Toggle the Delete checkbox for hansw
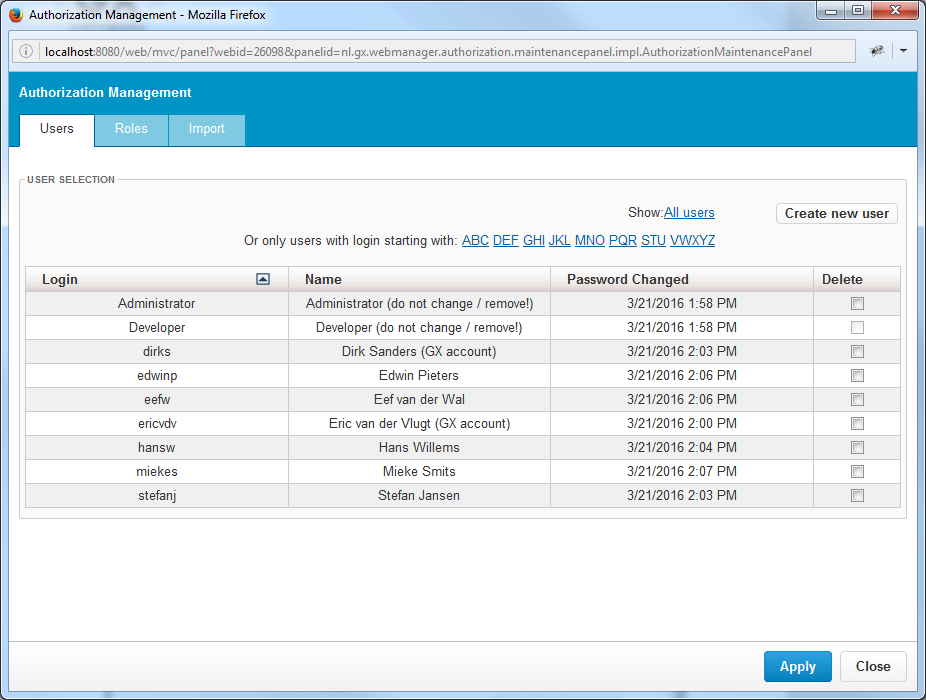The image size is (926, 700). 857,448
